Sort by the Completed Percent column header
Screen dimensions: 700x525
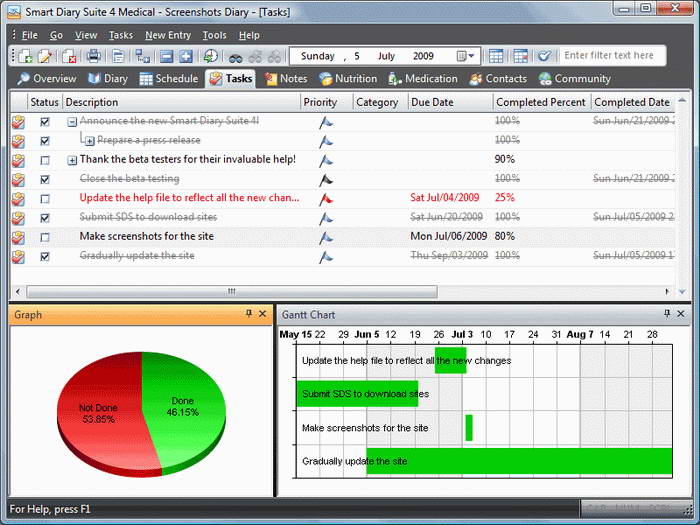pos(542,102)
